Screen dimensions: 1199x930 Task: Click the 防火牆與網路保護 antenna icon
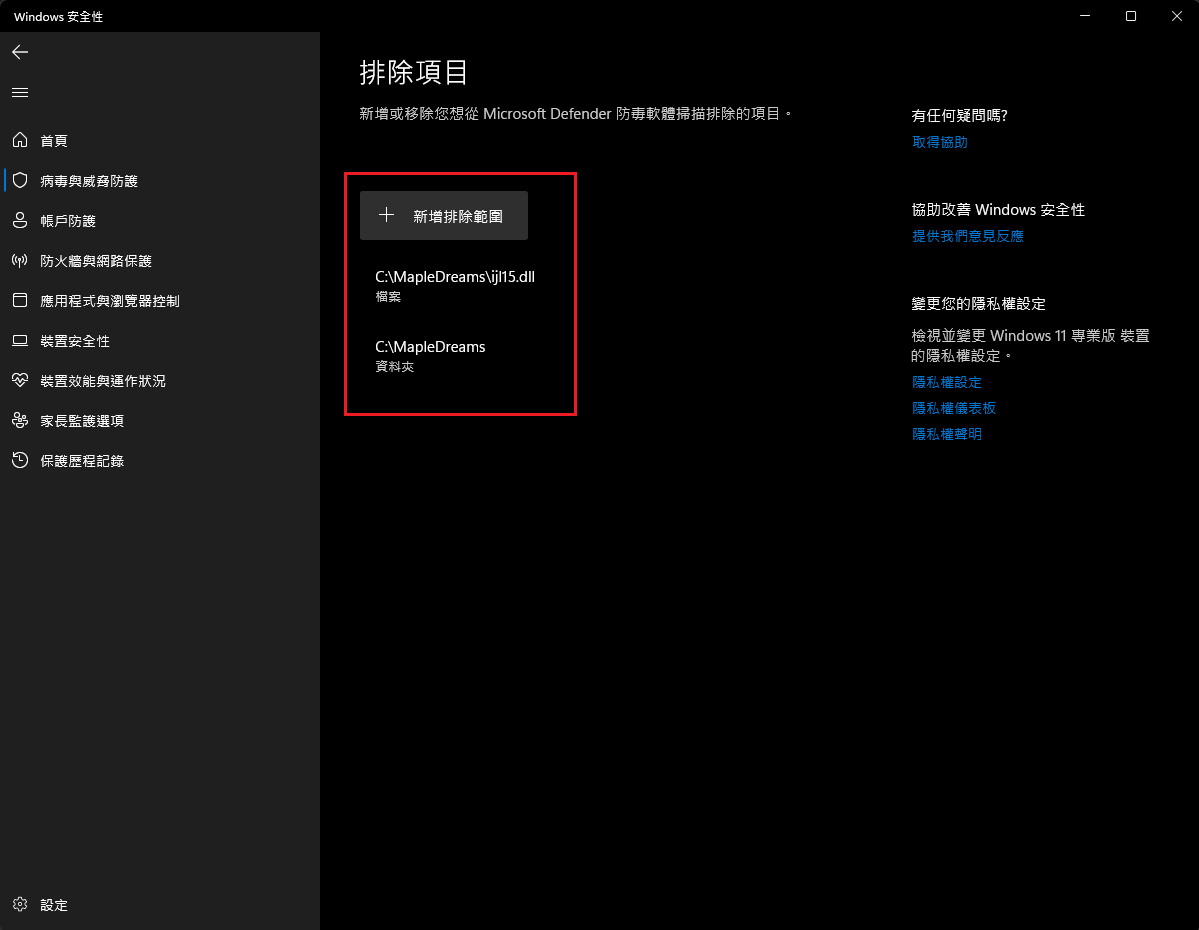coord(20,261)
